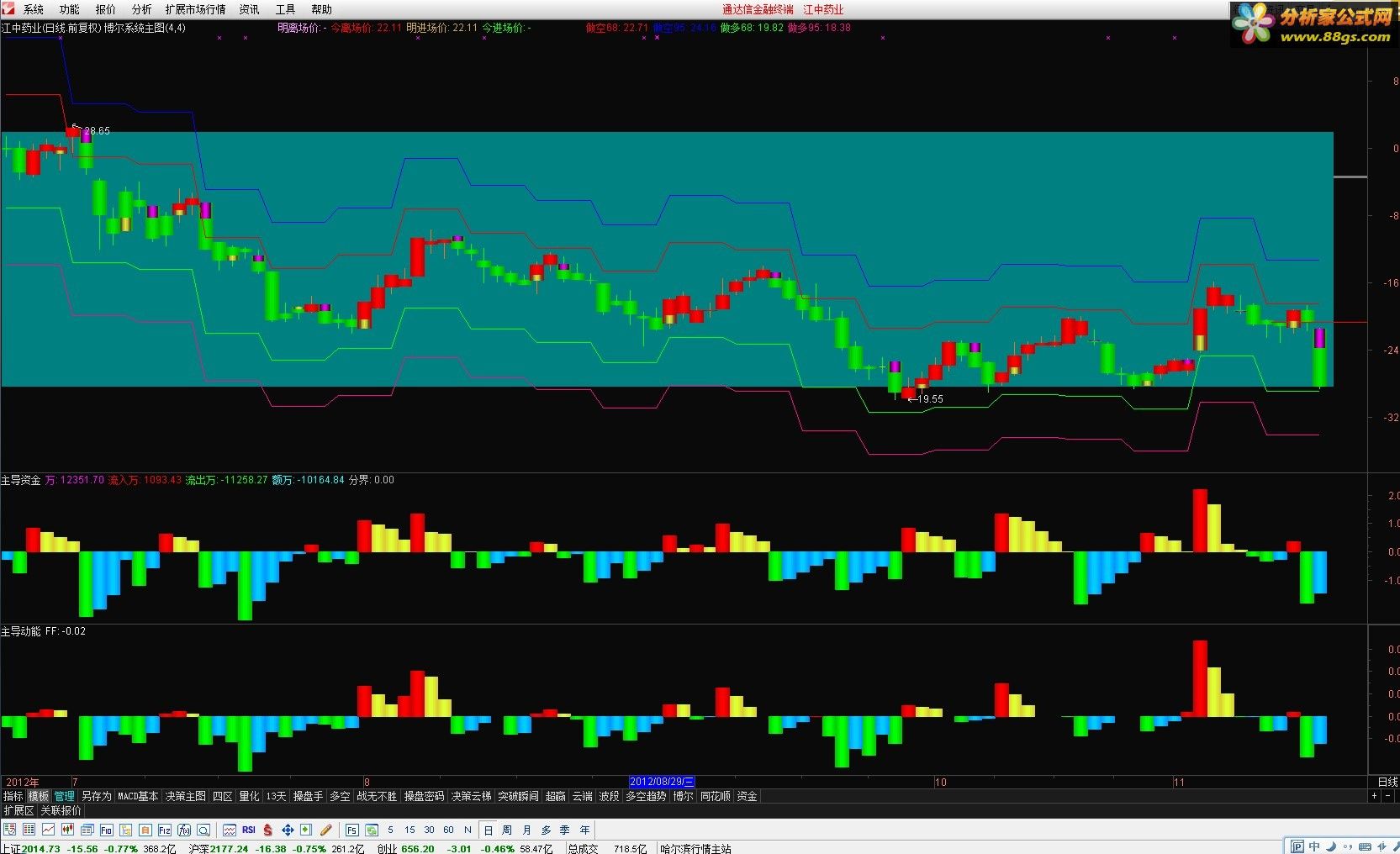Select the 周 weekly period
1400x854 pixels.
coord(507,830)
